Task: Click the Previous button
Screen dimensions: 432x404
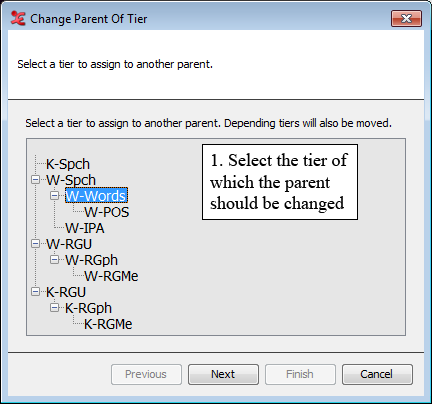Action: pos(146,374)
